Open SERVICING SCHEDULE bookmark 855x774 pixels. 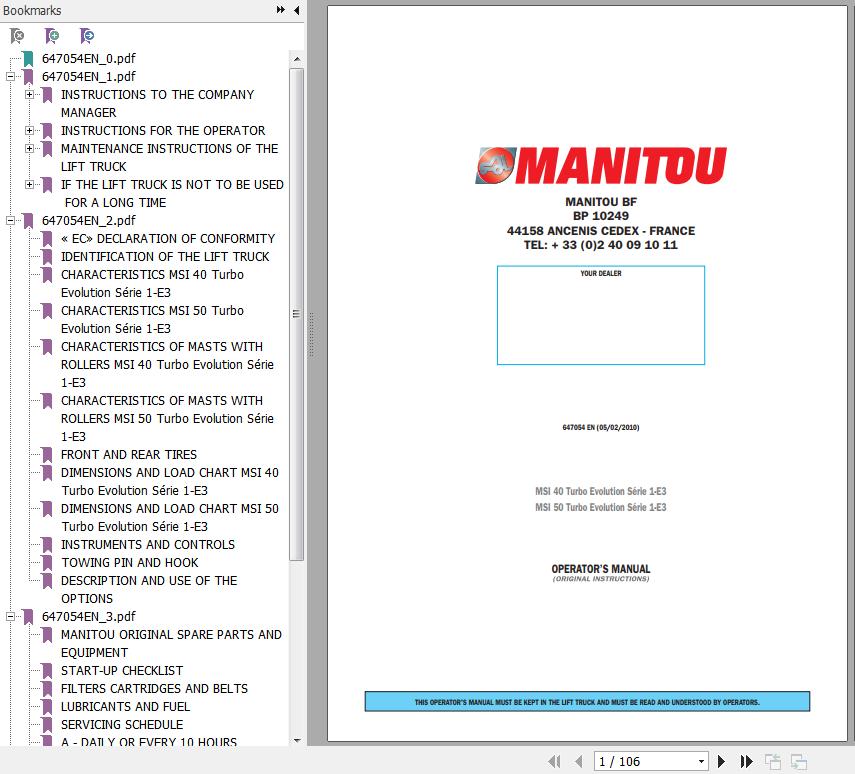pyautogui.click(x=122, y=724)
